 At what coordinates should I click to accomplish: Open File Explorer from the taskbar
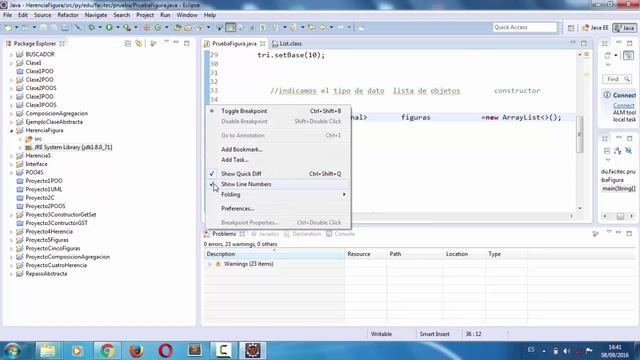(48, 351)
